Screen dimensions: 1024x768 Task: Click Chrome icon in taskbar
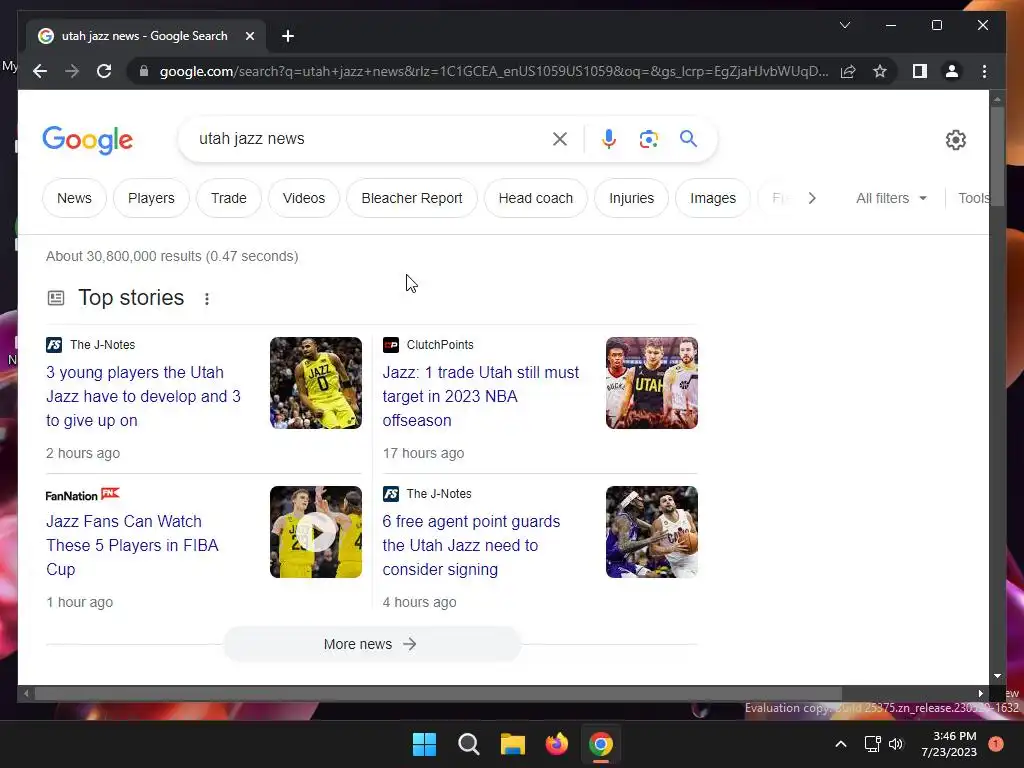601,744
